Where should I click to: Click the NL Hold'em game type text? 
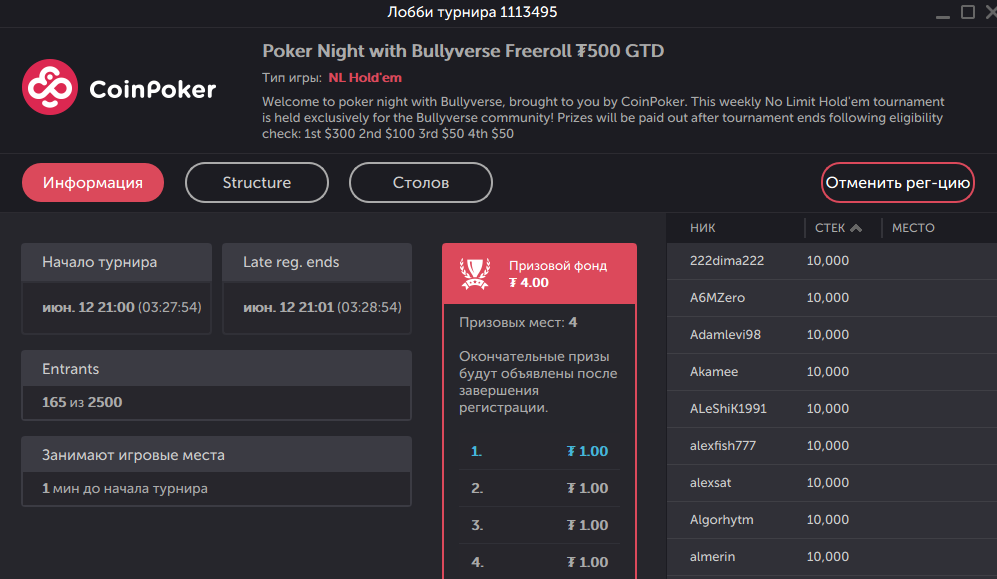pyautogui.click(x=365, y=78)
